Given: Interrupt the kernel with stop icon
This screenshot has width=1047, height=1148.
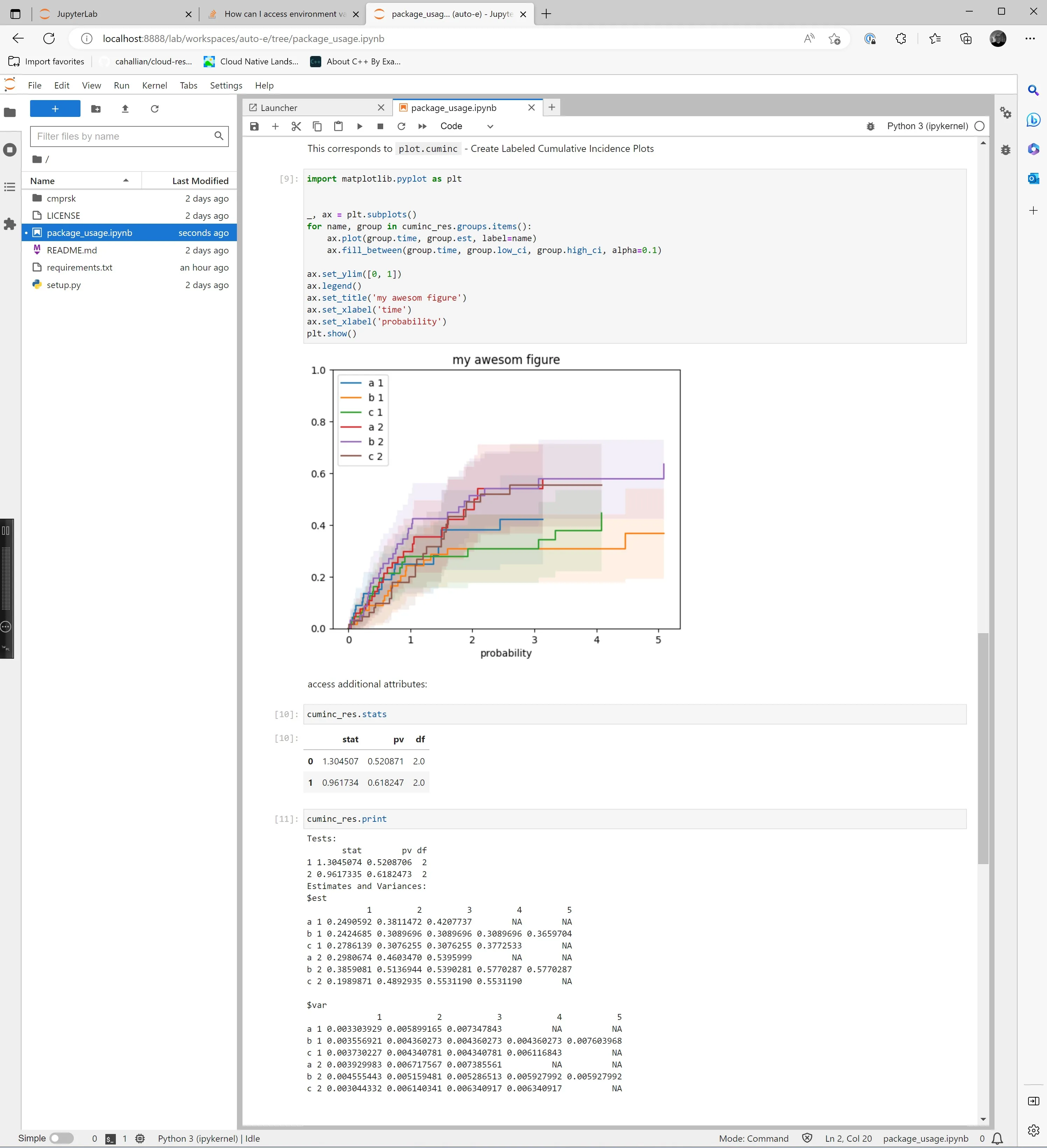Looking at the screenshot, I should [x=380, y=126].
